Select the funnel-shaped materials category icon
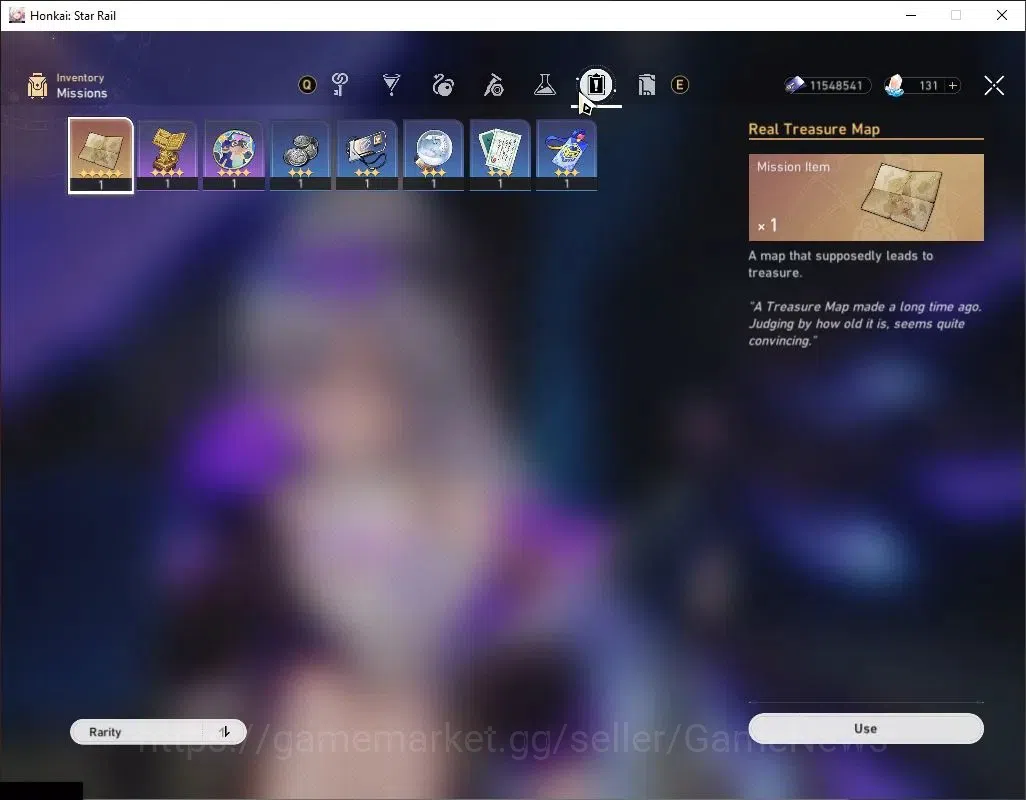The image size is (1026, 800). pos(391,84)
